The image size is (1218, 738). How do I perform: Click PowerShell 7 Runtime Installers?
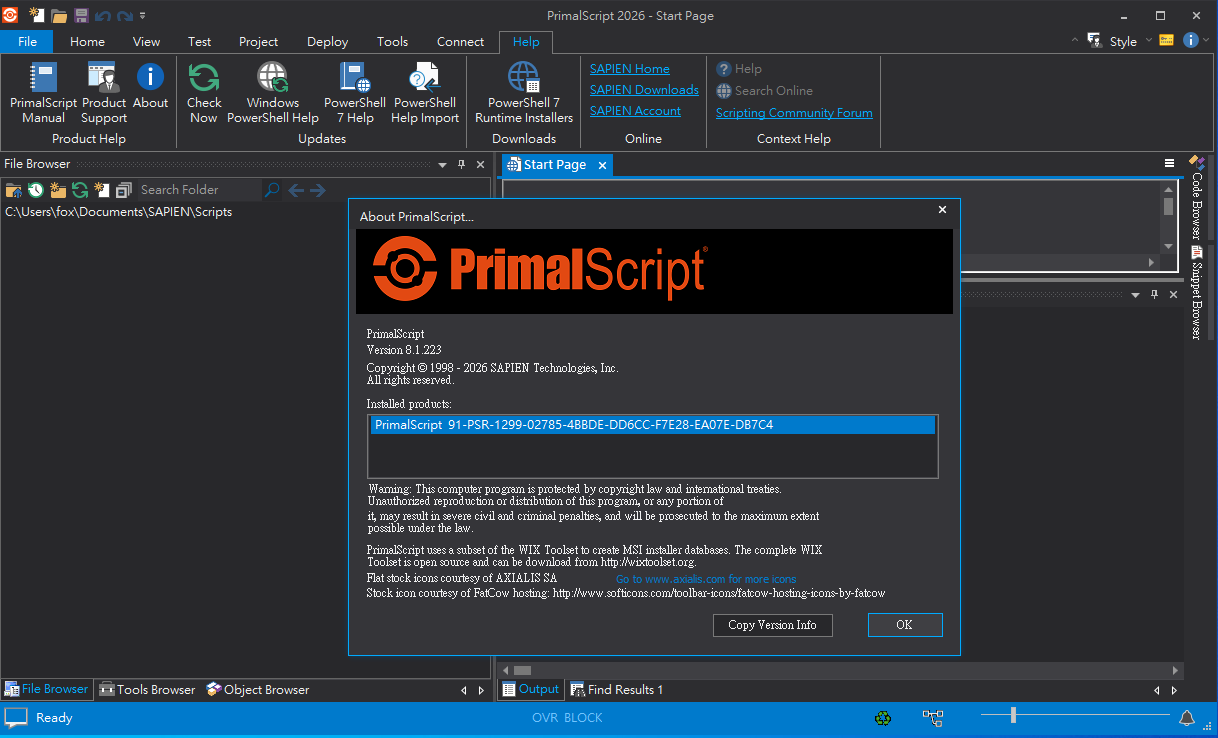click(x=523, y=92)
